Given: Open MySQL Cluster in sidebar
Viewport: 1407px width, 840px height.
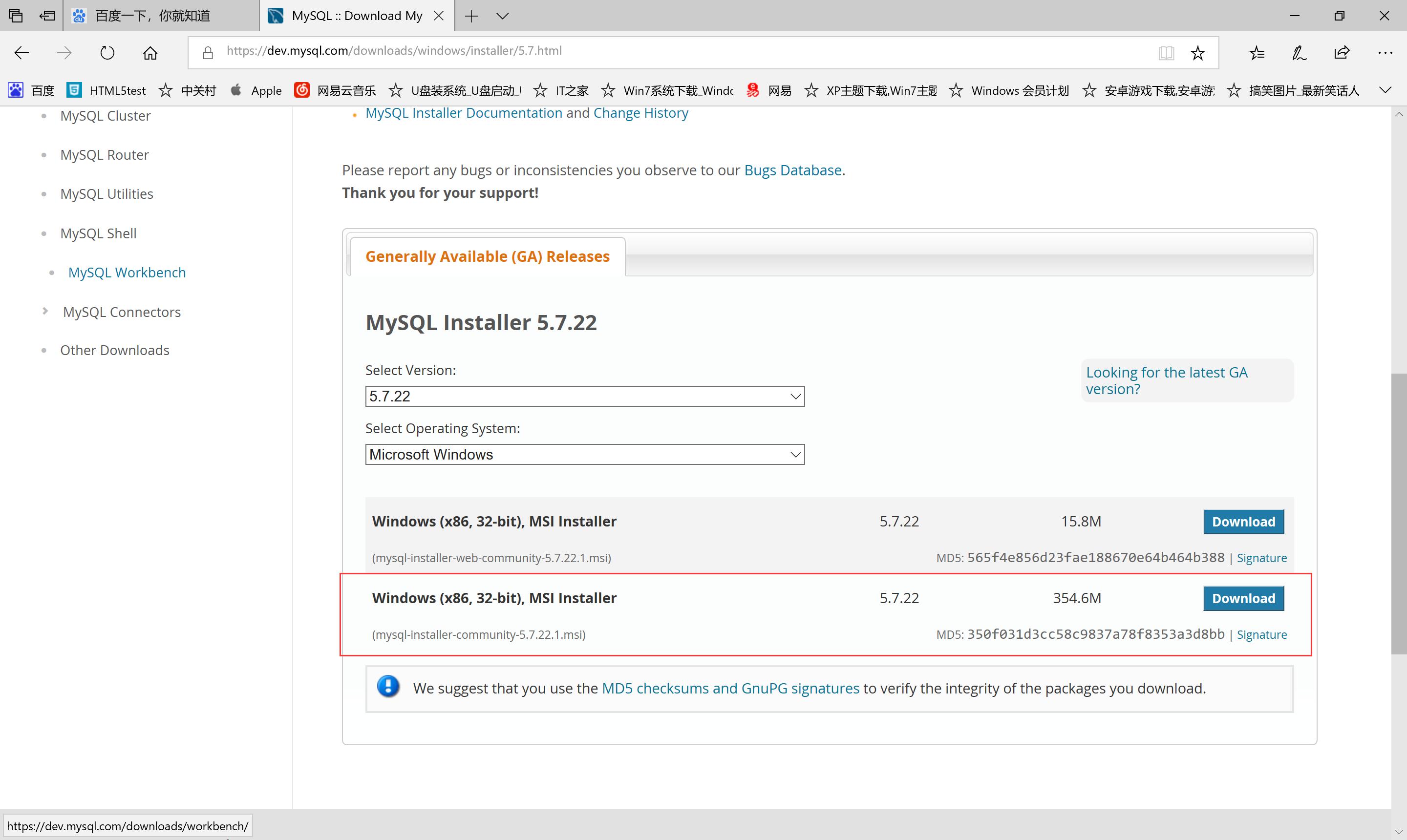Looking at the screenshot, I should coord(106,116).
